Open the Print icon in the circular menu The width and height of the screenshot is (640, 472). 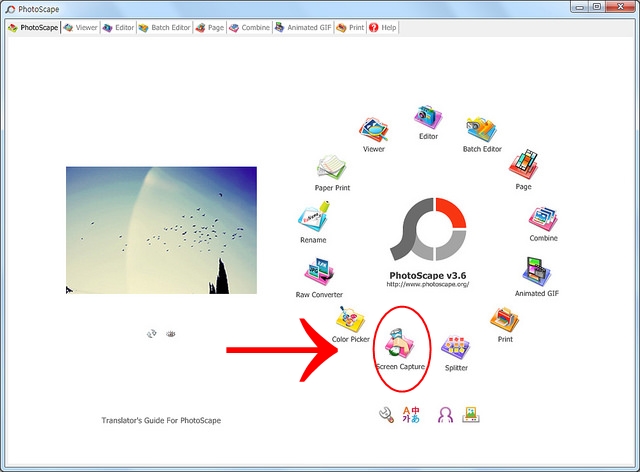pos(504,321)
